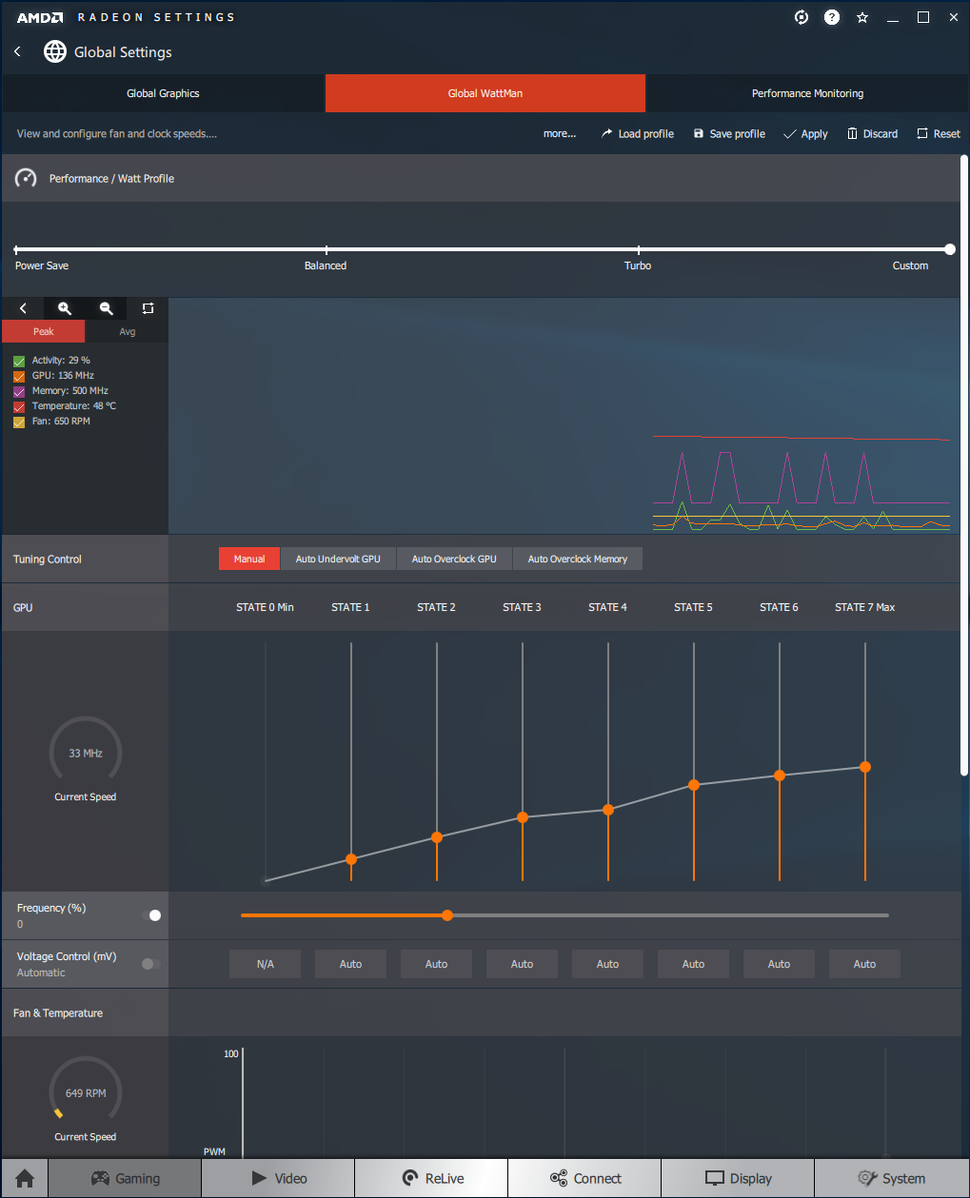Click the star favorites icon in the title bar
This screenshot has width=970, height=1198.
pos(862,17)
